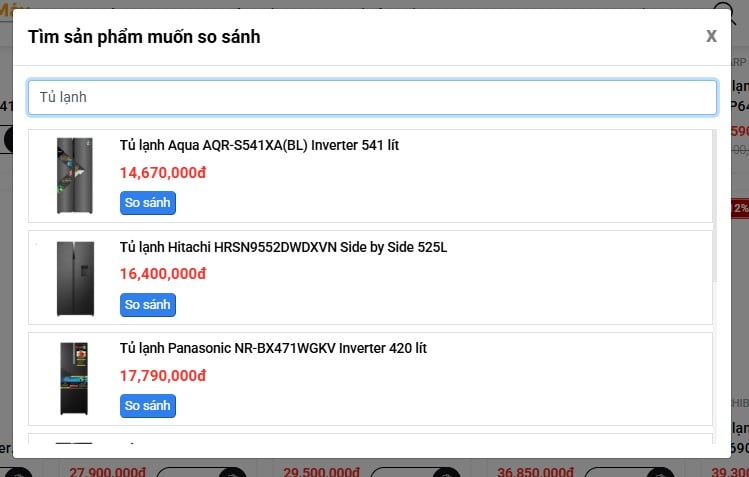
Task: Click the results list vertical scrollbar
Action: 715,206
